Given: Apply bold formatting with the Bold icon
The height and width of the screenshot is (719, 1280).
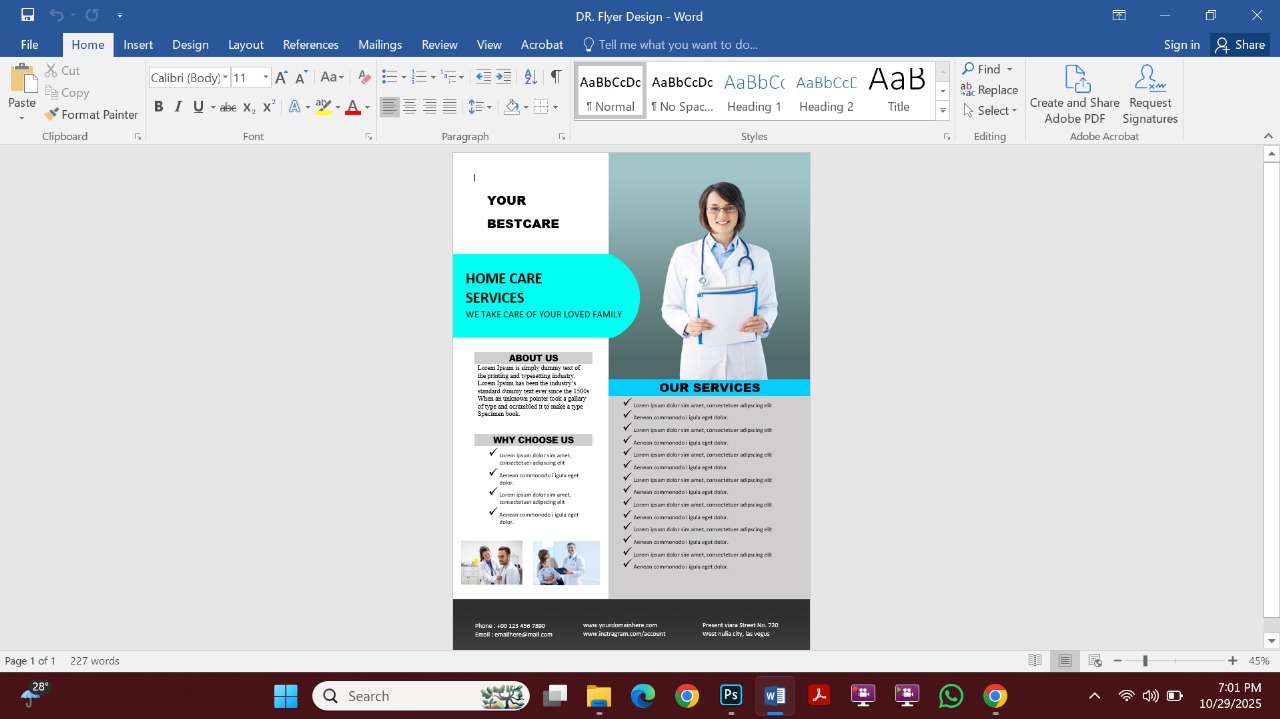Looking at the screenshot, I should point(159,106).
